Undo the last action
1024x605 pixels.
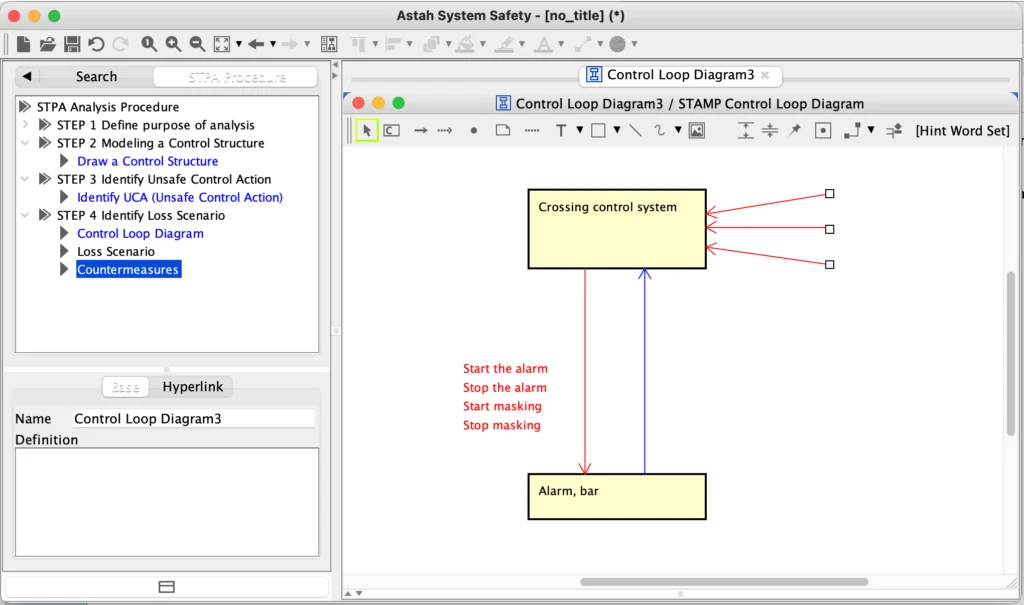tap(96, 44)
